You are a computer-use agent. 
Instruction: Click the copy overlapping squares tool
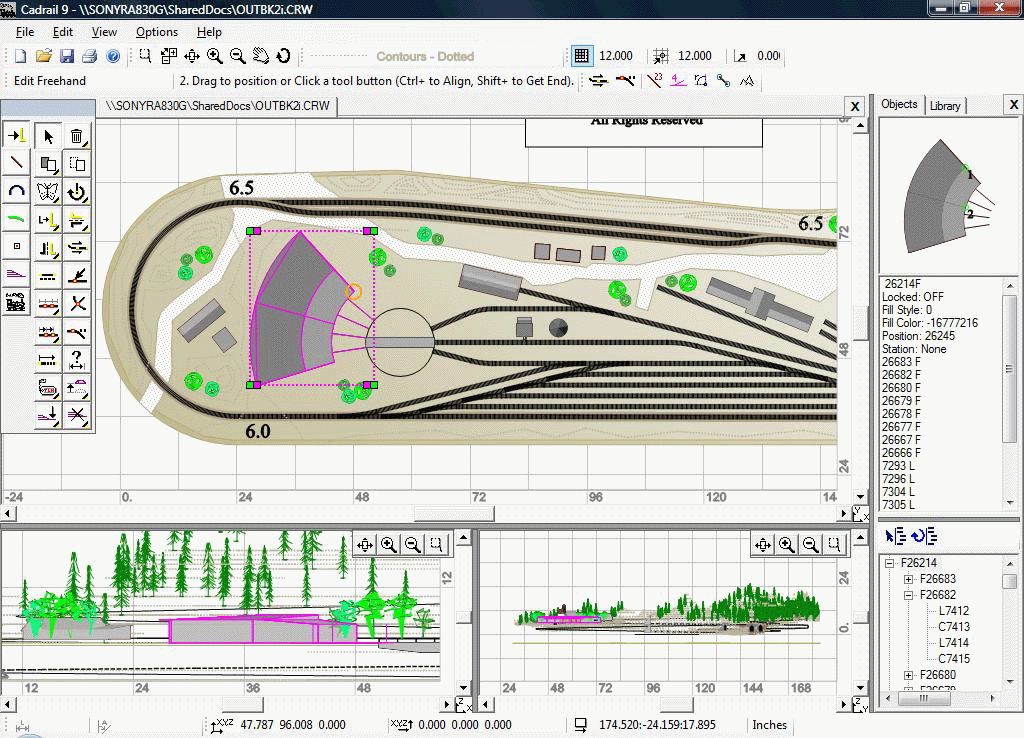click(x=48, y=163)
